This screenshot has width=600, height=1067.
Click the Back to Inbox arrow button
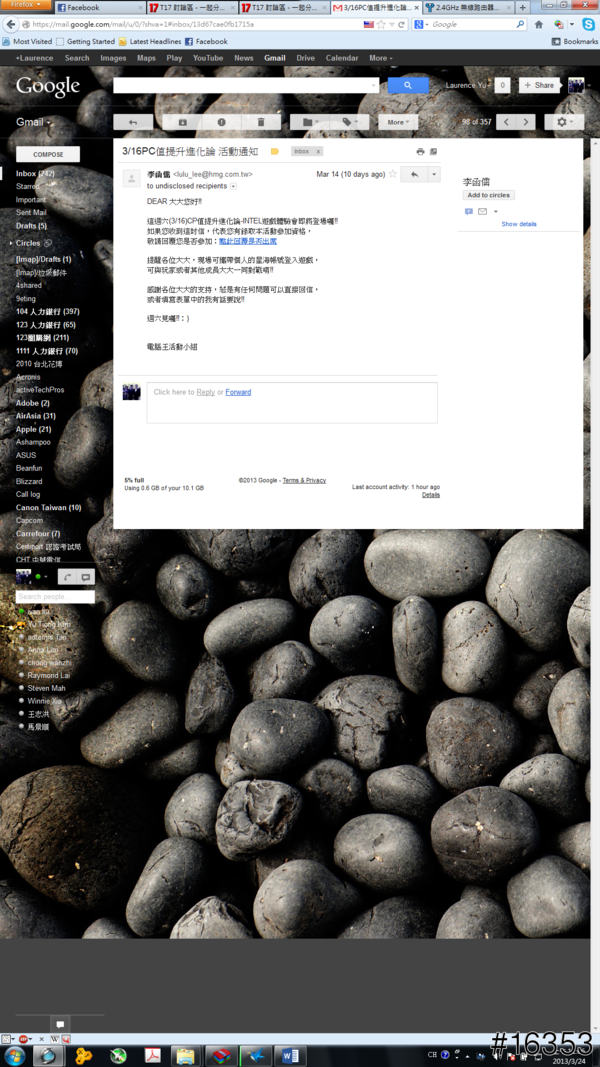(133, 122)
